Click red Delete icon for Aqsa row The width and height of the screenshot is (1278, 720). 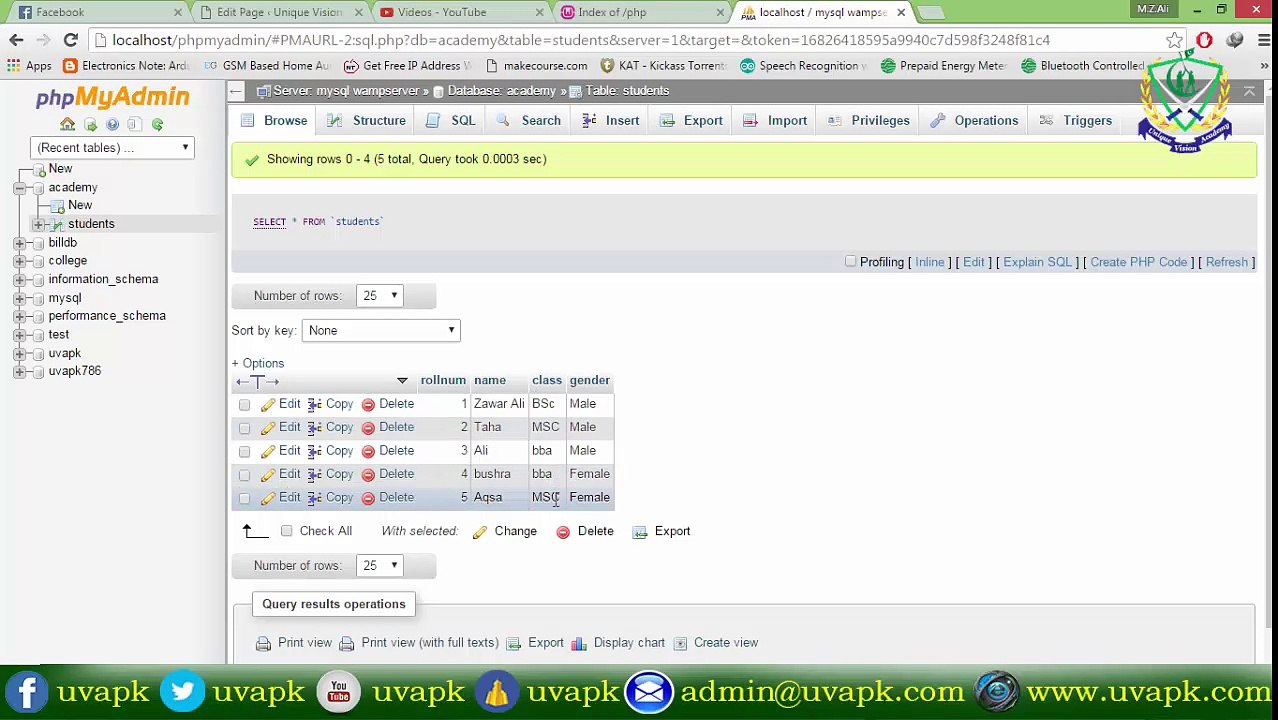[x=368, y=498]
